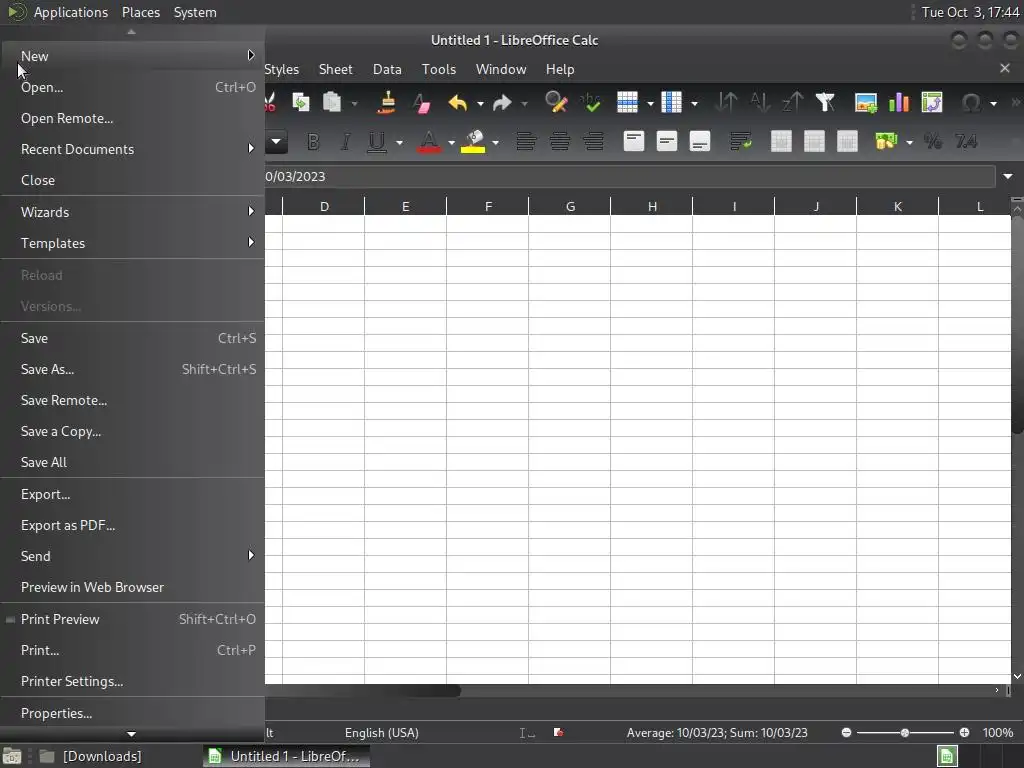Click the Format as Percent icon
The width and height of the screenshot is (1024, 768).
tap(933, 142)
